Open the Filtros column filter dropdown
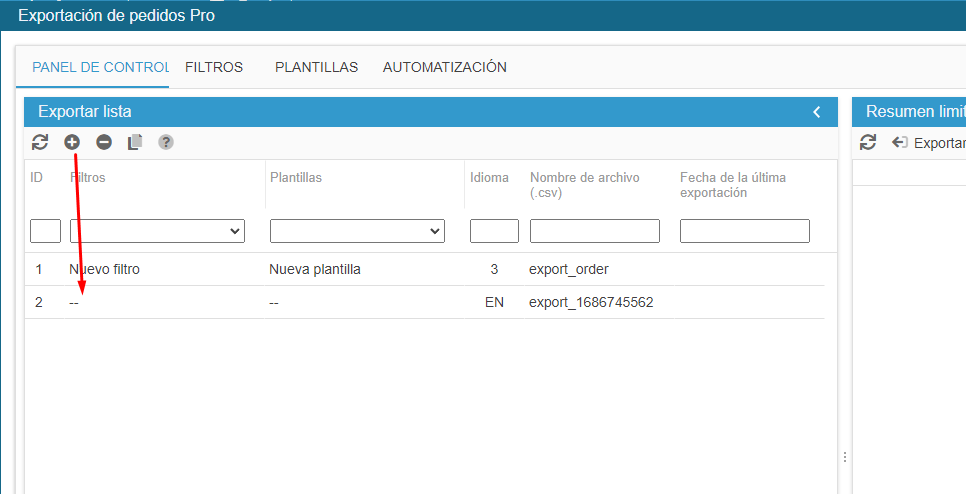Image resolution: width=966 pixels, height=494 pixels. click(x=157, y=231)
